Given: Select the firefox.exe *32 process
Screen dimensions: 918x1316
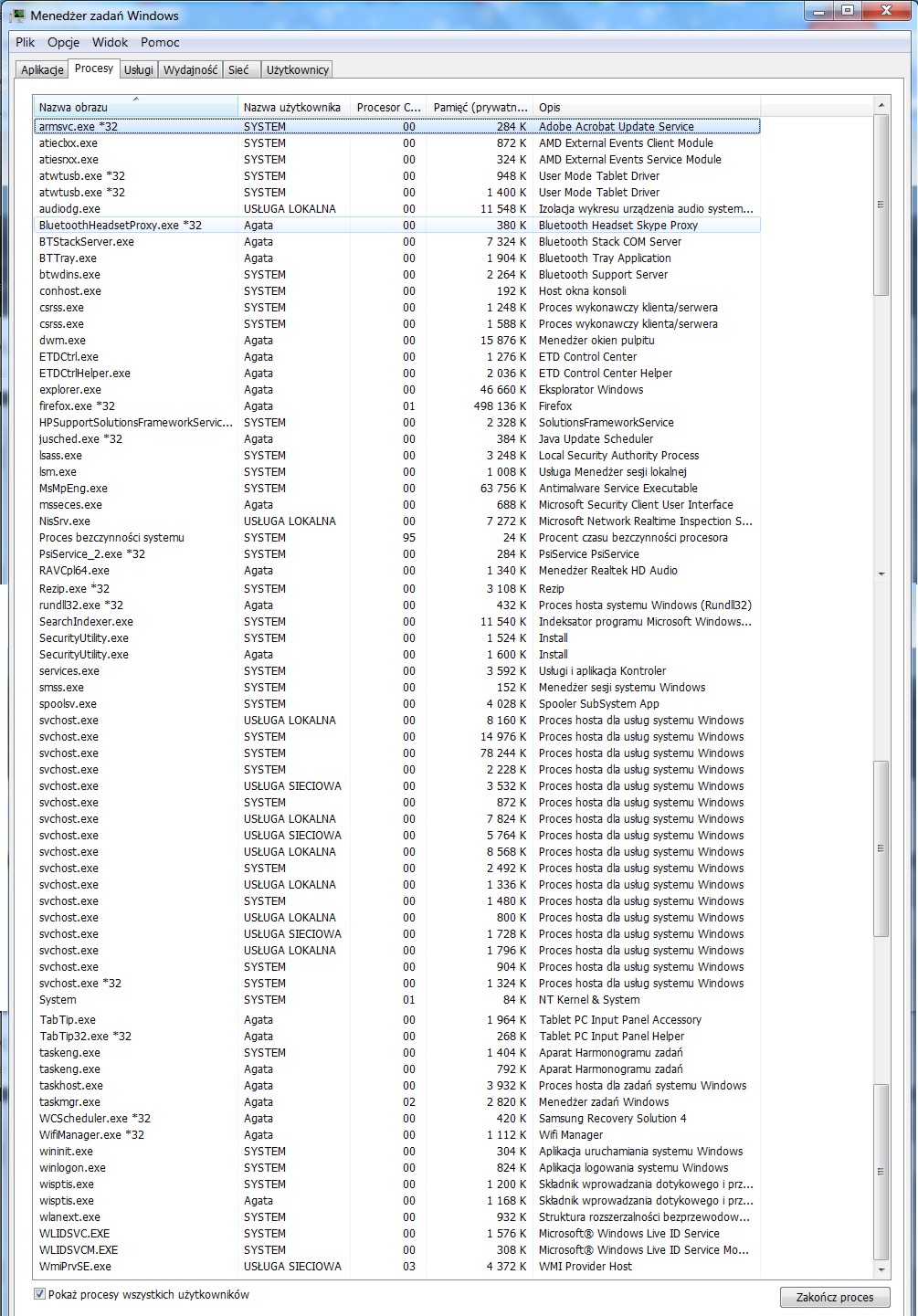Looking at the screenshot, I should click(396, 406).
